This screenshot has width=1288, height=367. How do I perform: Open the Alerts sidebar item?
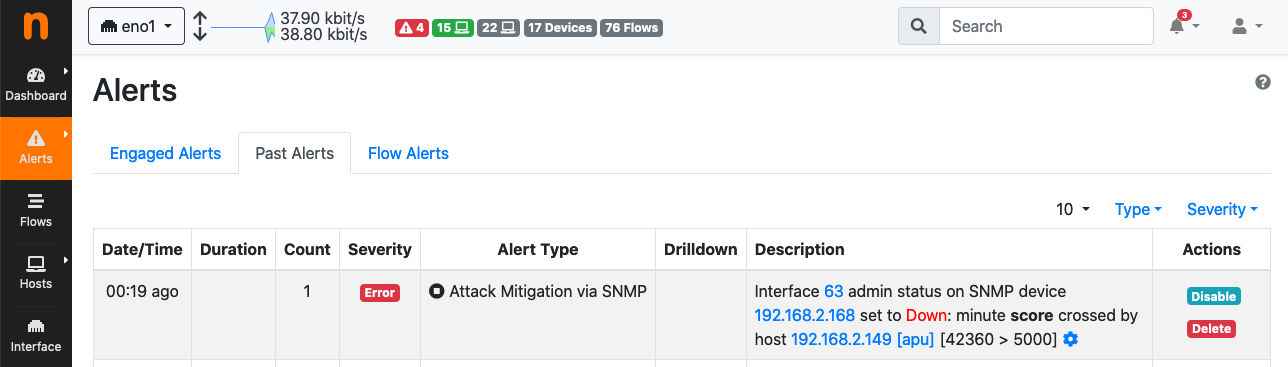point(36,148)
